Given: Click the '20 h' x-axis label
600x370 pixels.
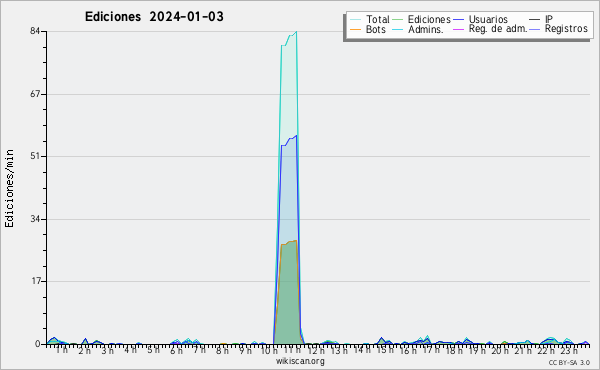Looking at the screenshot, I should tap(500, 350).
